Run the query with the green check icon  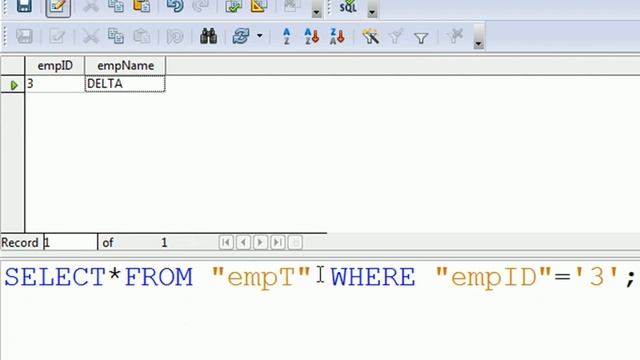click(x=233, y=6)
